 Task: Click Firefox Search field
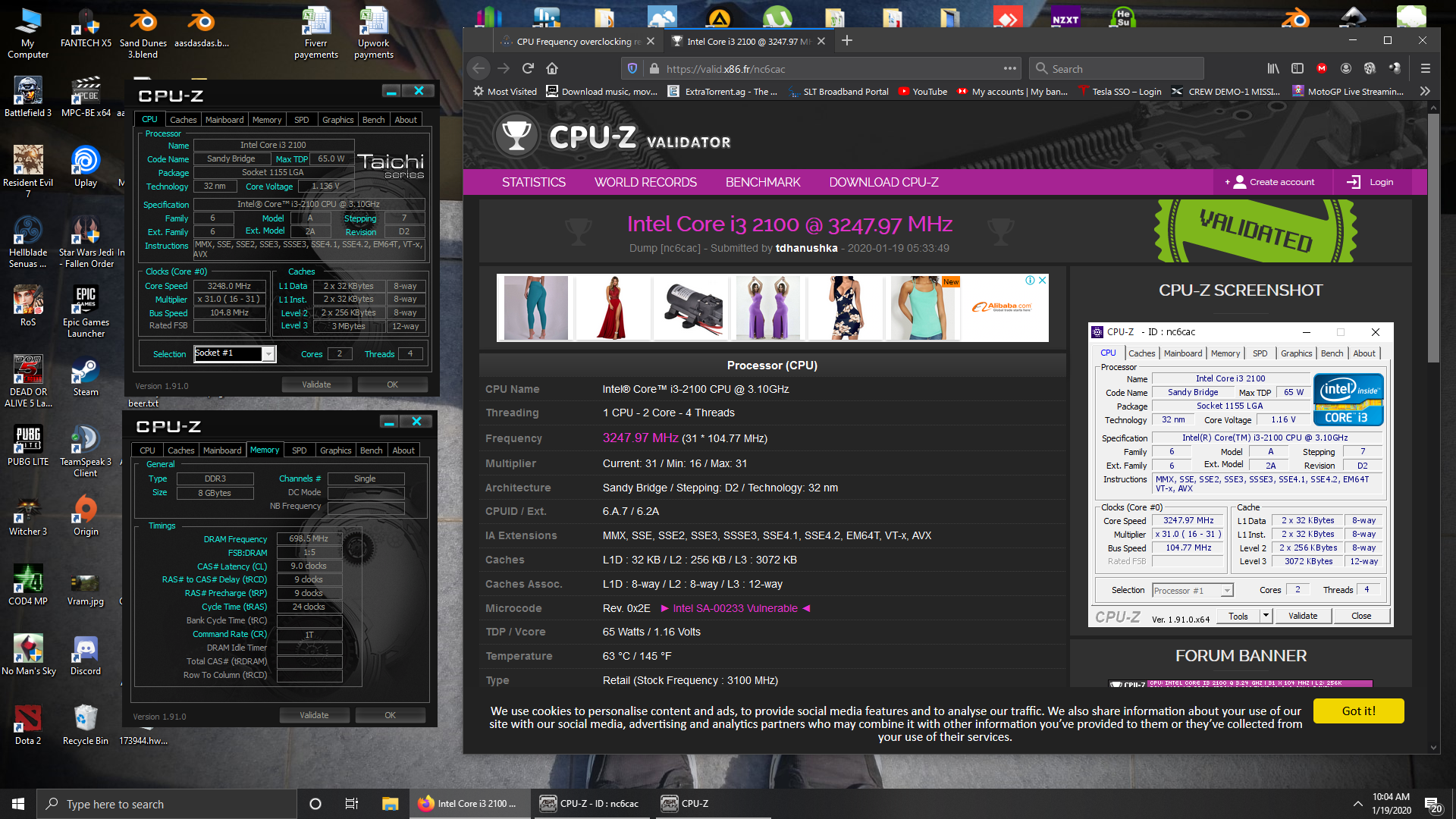click(x=1116, y=68)
